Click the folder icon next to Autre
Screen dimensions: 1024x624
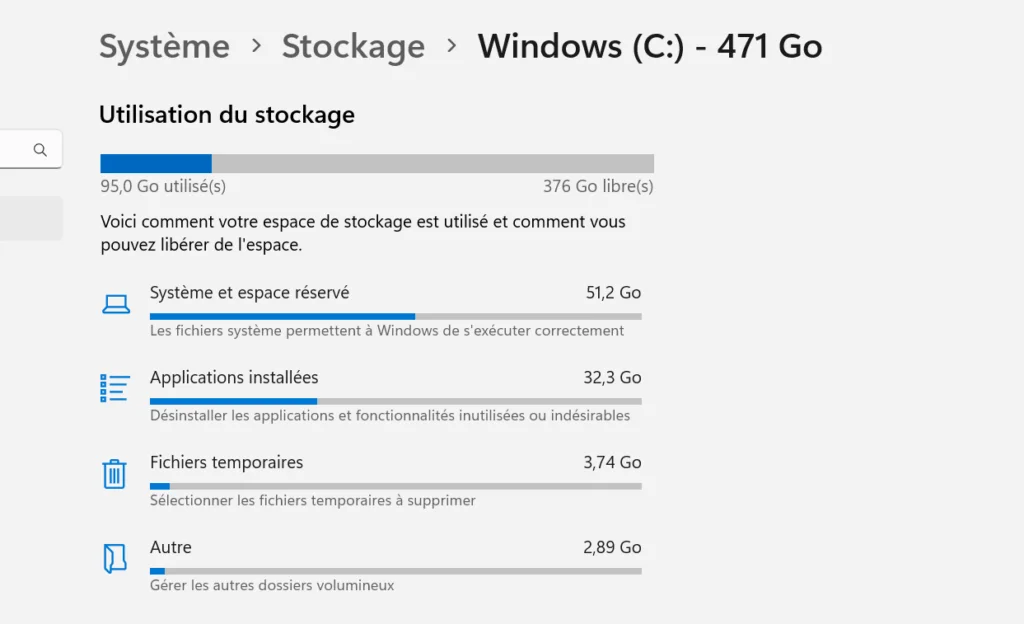click(115, 558)
